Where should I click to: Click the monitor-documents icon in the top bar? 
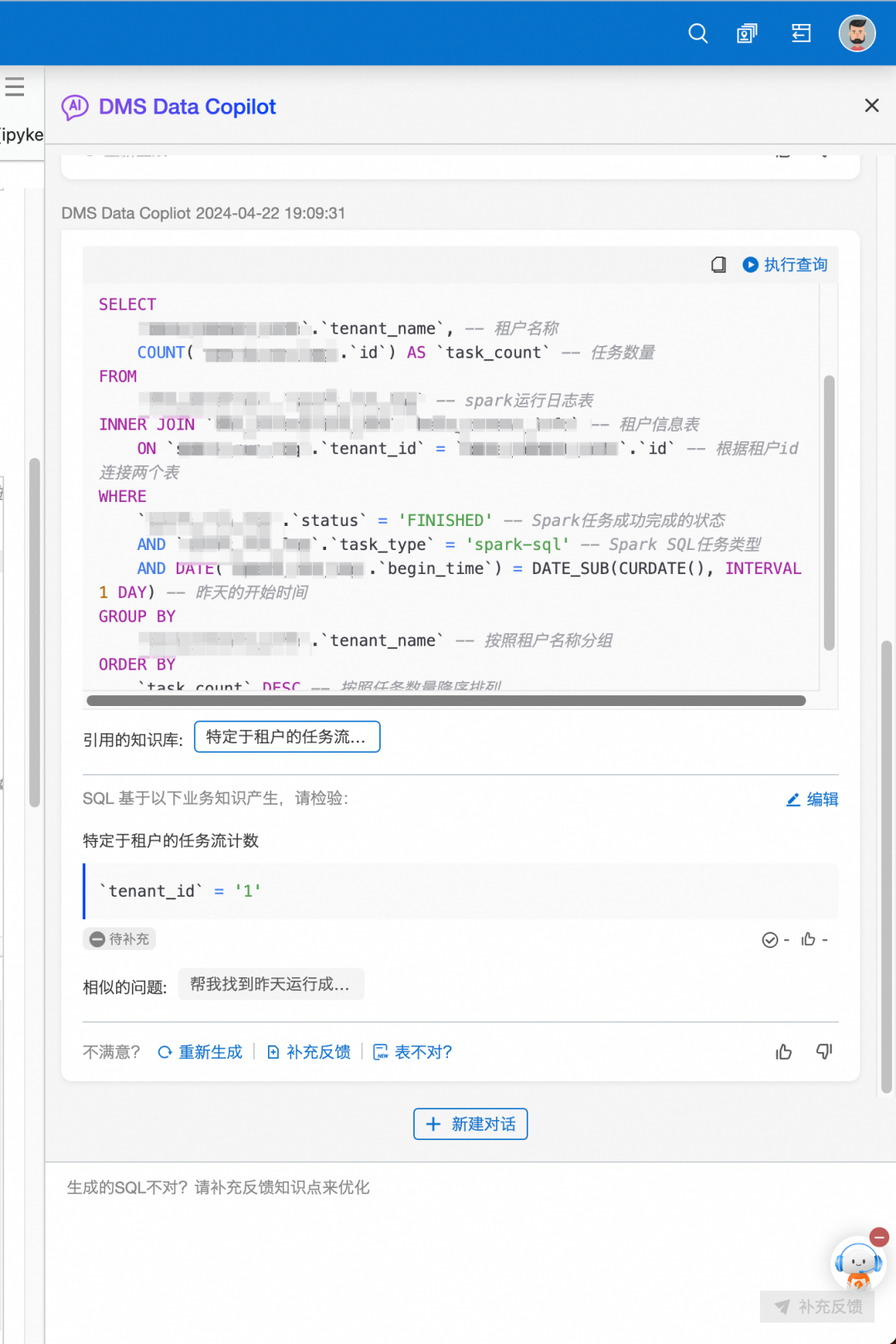coord(747,33)
